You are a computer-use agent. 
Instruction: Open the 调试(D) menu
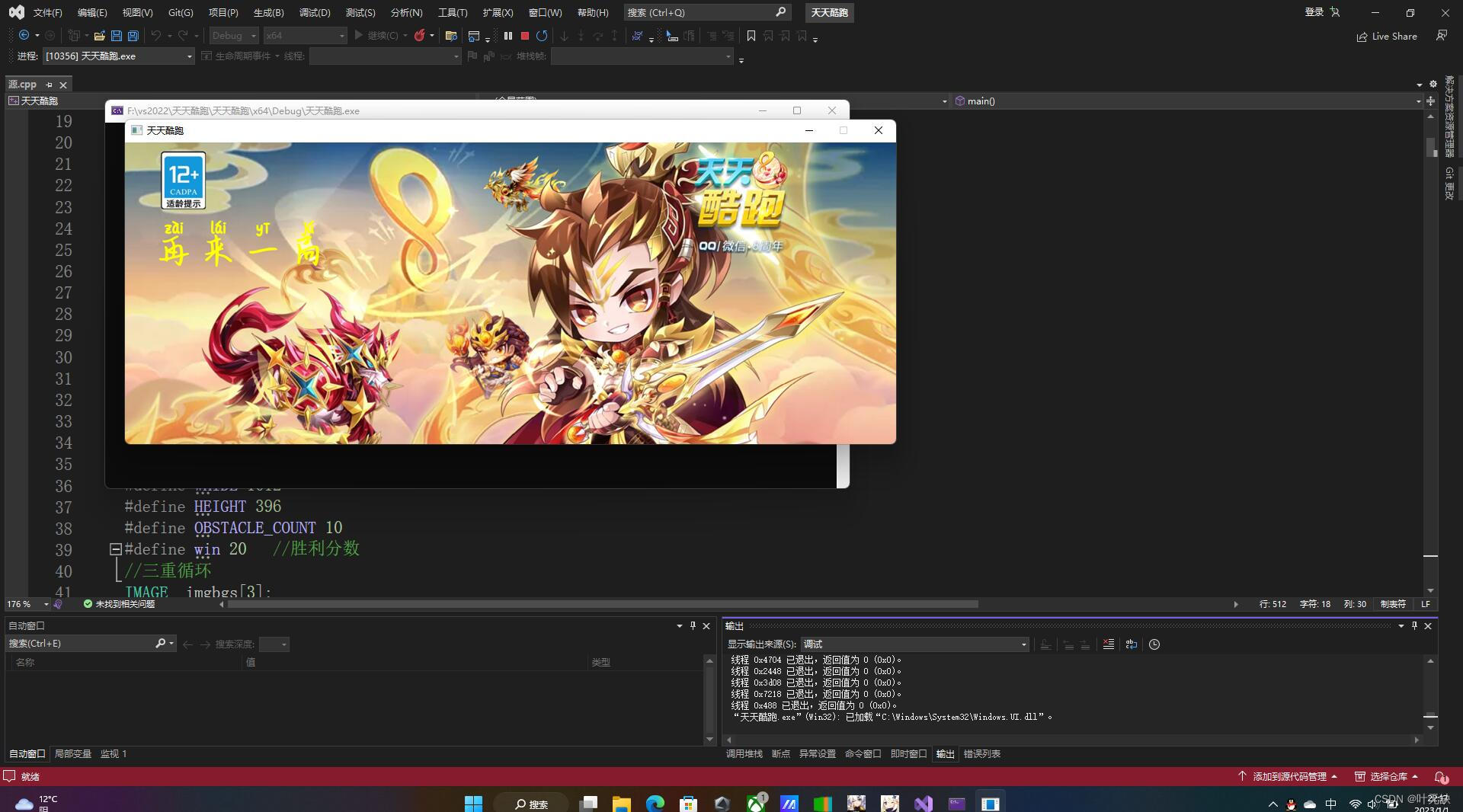[x=315, y=12]
